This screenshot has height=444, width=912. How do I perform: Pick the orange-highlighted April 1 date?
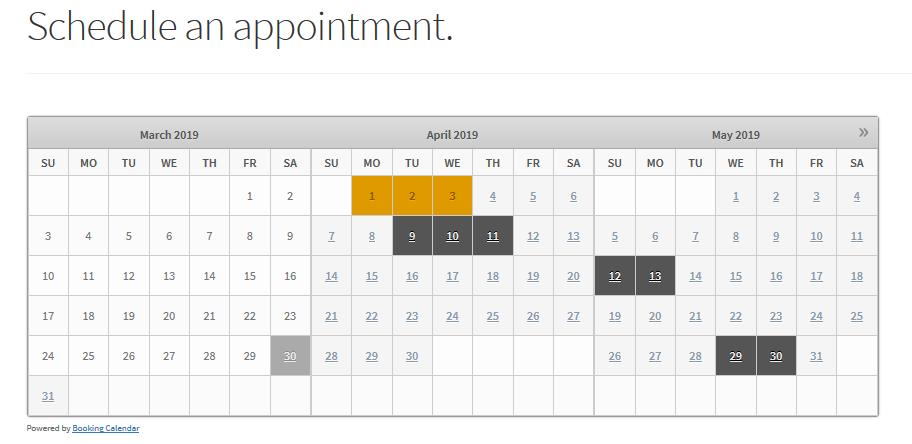pyautogui.click(x=372, y=196)
